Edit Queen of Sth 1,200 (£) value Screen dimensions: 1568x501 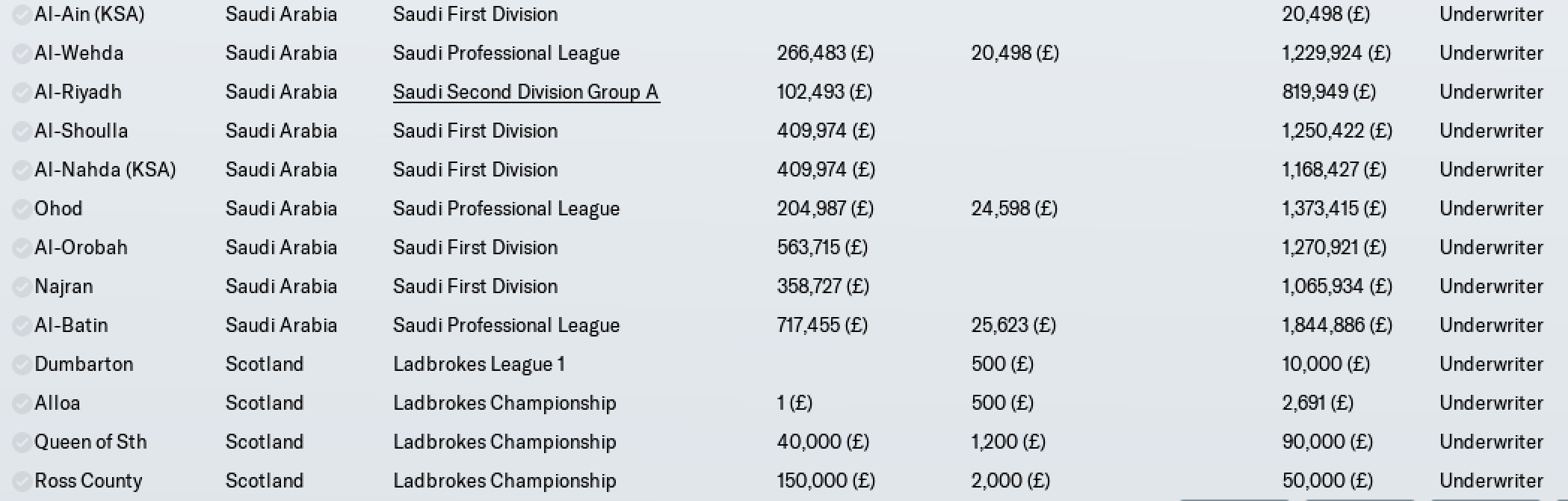(1008, 442)
